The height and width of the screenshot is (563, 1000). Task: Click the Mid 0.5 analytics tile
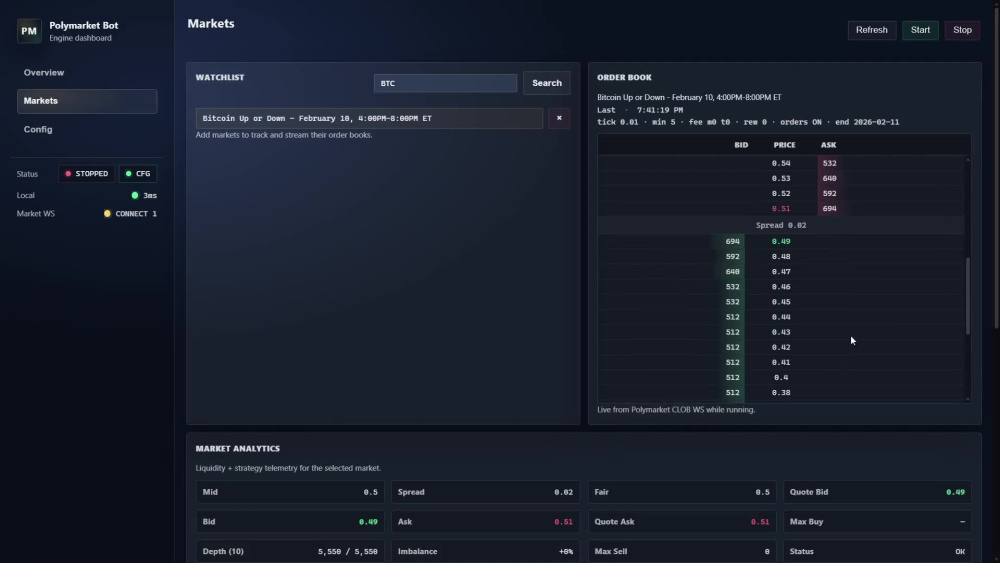290,492
